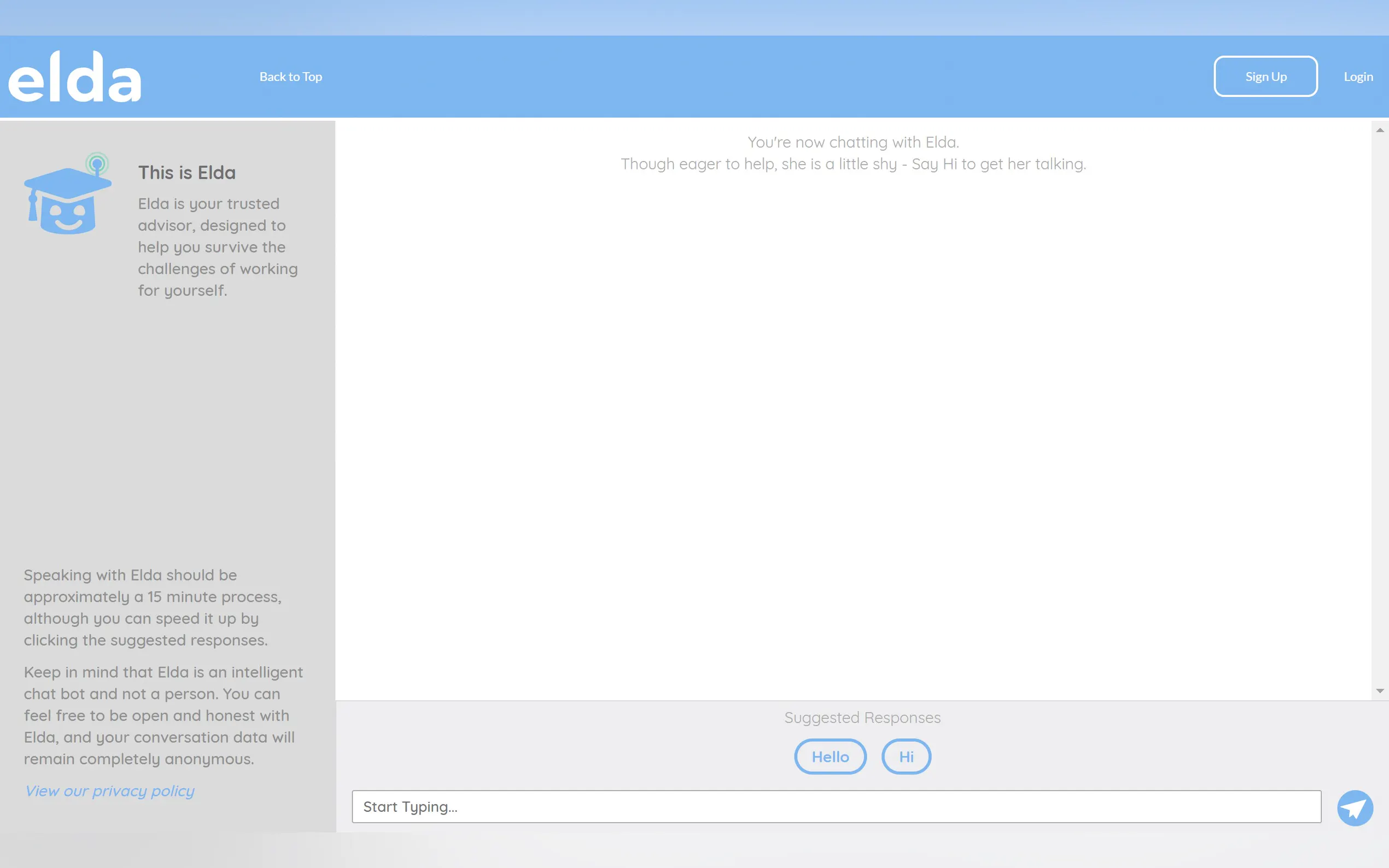Click Back to Top in header
The image size is (1389, 868).
click(x=290, y=77)
